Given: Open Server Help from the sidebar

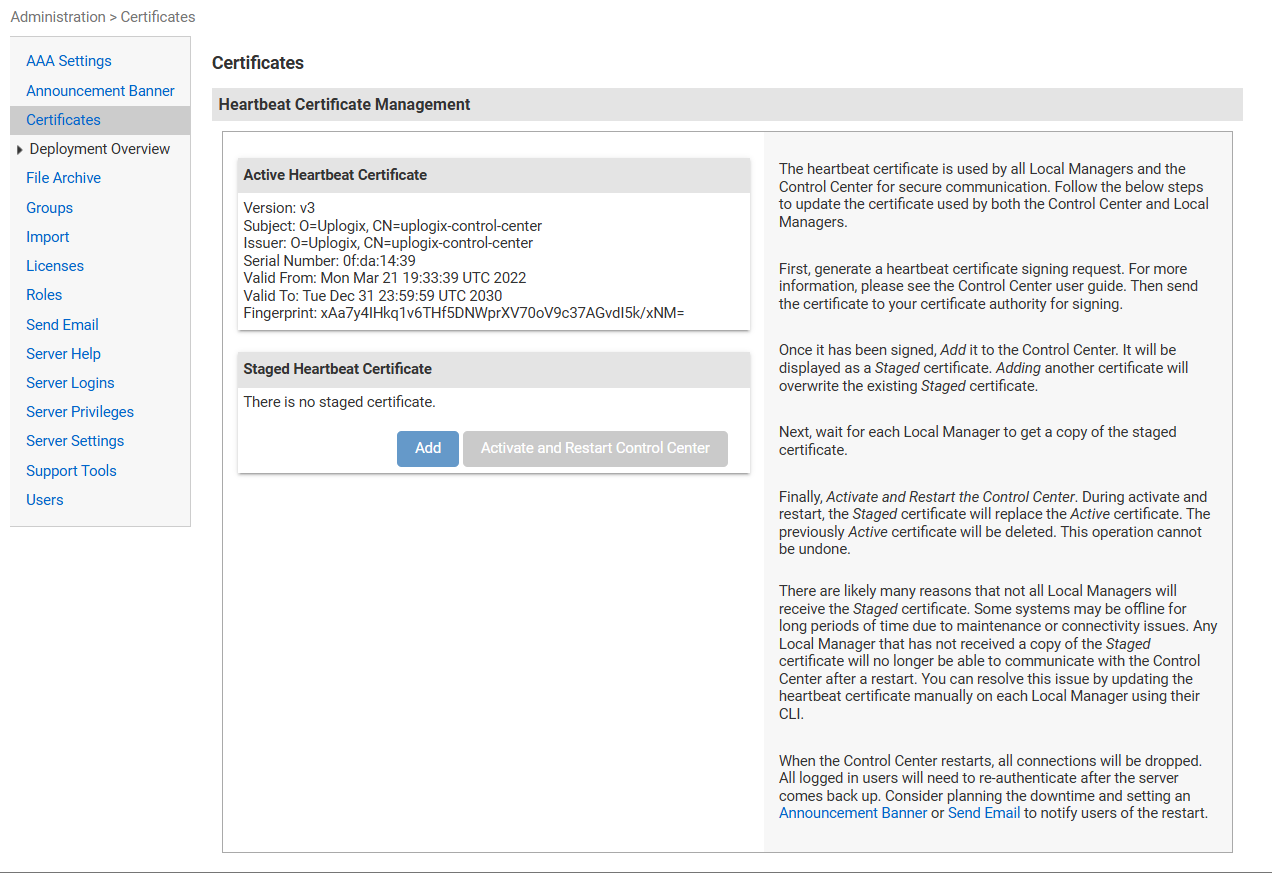Looking at the screenshot, I should click(x=63, y=353).
